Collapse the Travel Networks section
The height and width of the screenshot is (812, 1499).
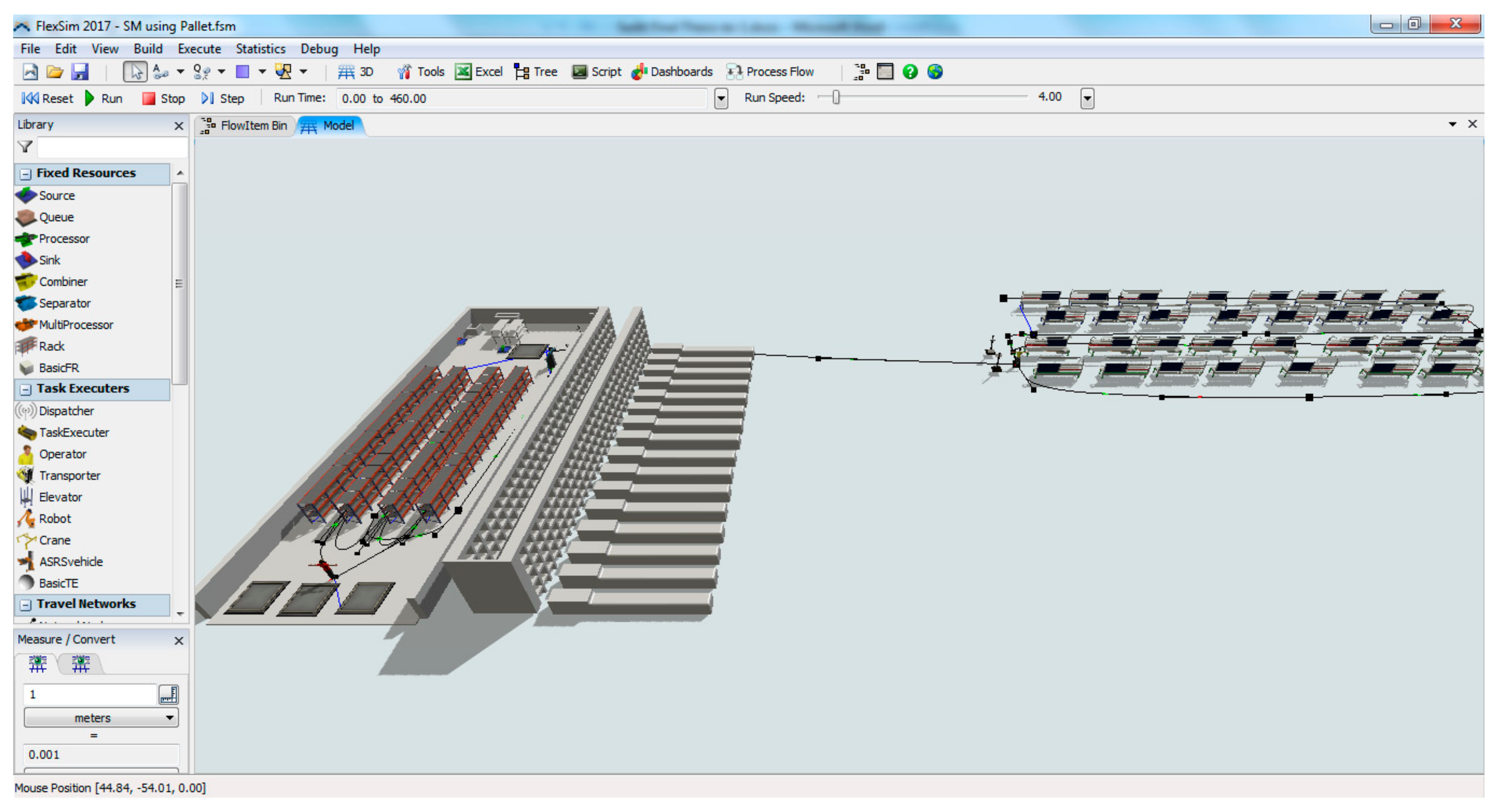point(26,605)
